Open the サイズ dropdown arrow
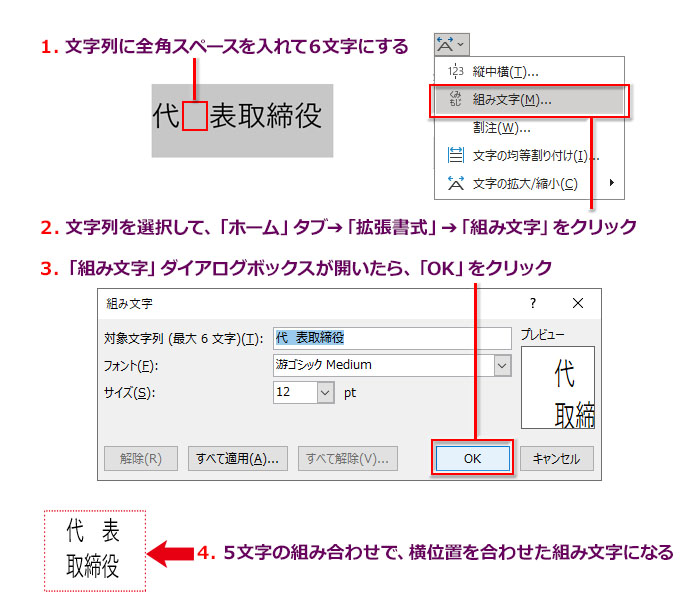 click(325, 393)
